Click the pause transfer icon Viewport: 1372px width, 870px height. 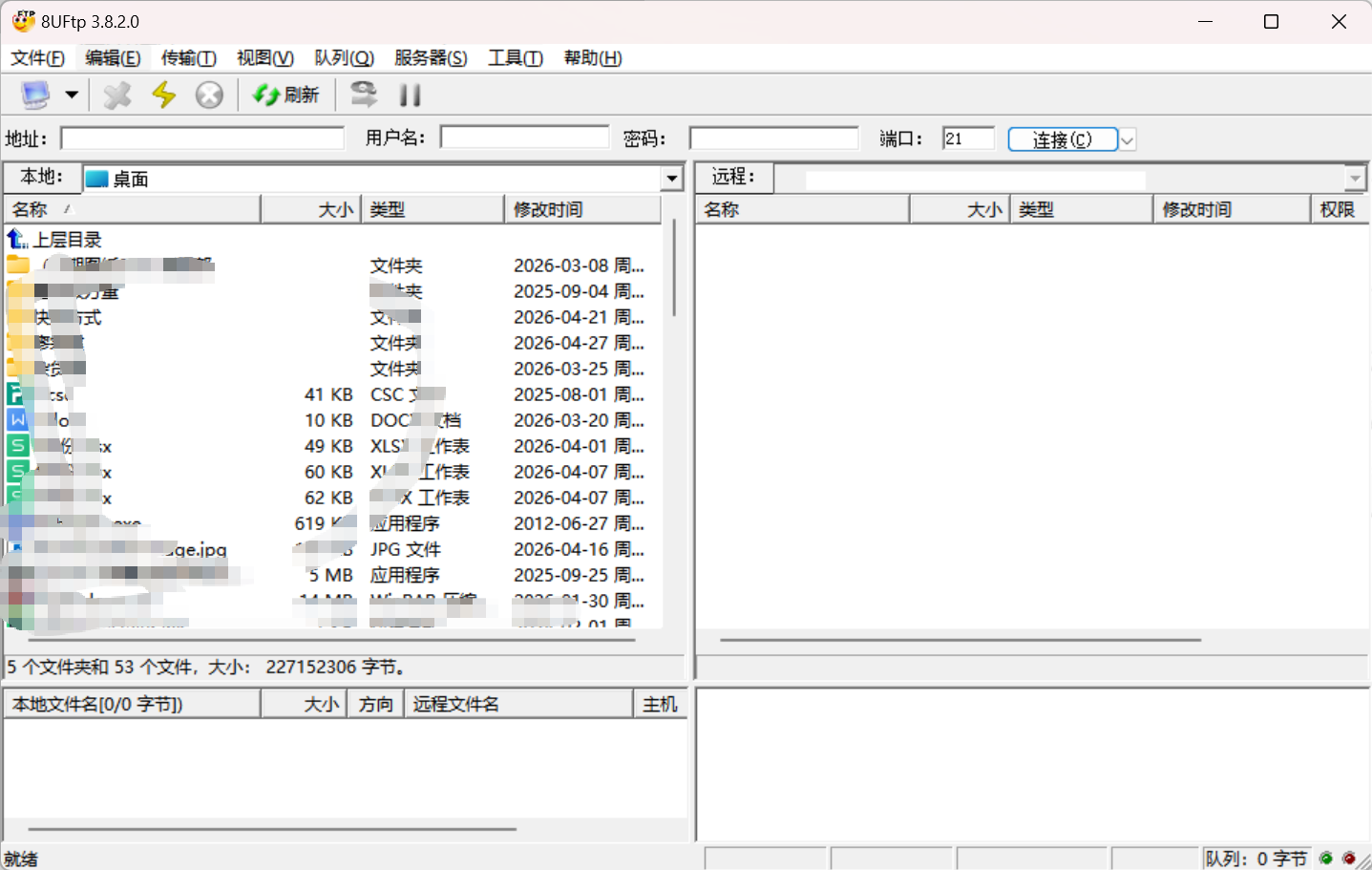(x=411, y=95)
